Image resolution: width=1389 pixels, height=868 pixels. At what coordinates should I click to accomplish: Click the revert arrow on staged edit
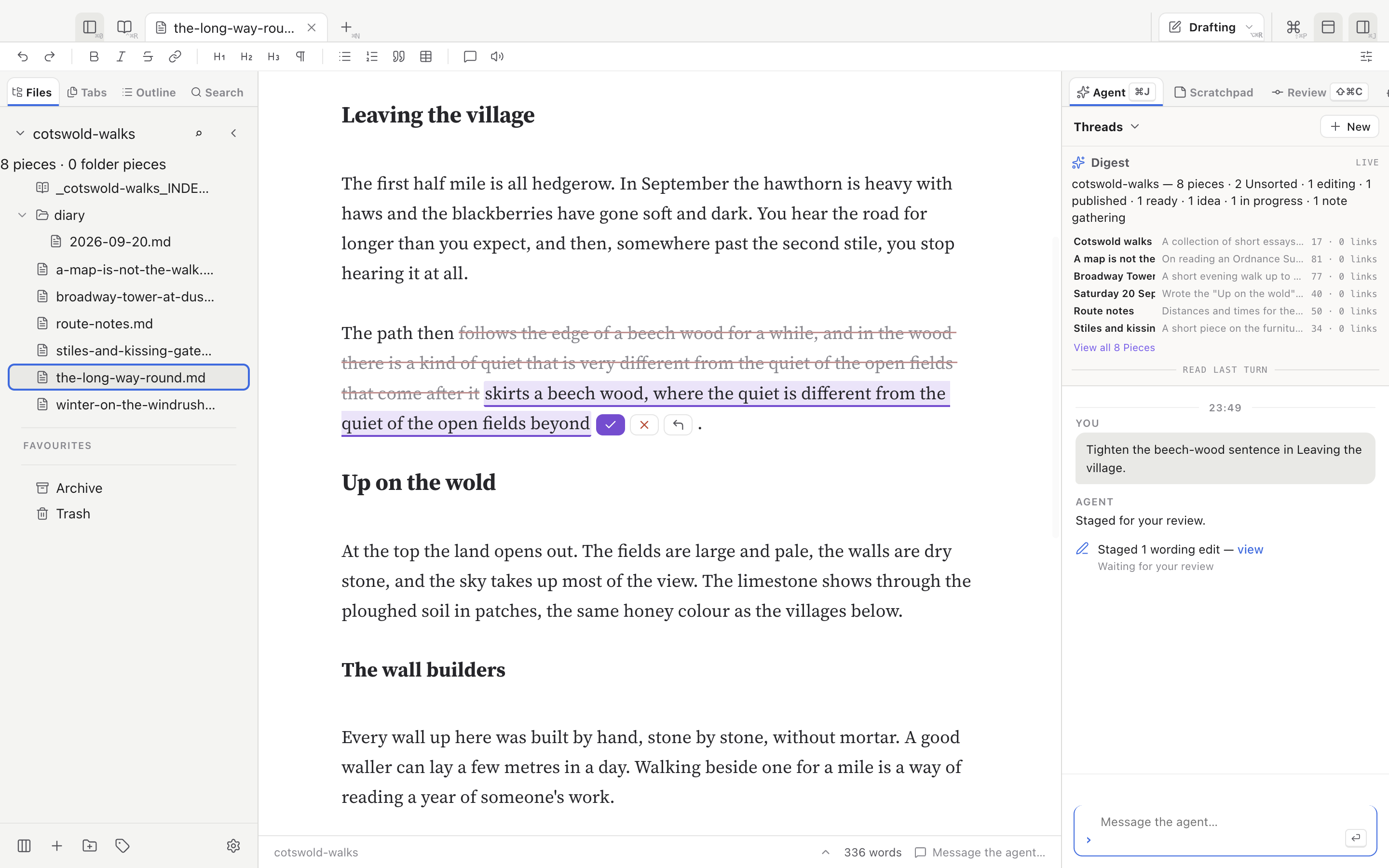pyautogui.click(x=678, y=425)
